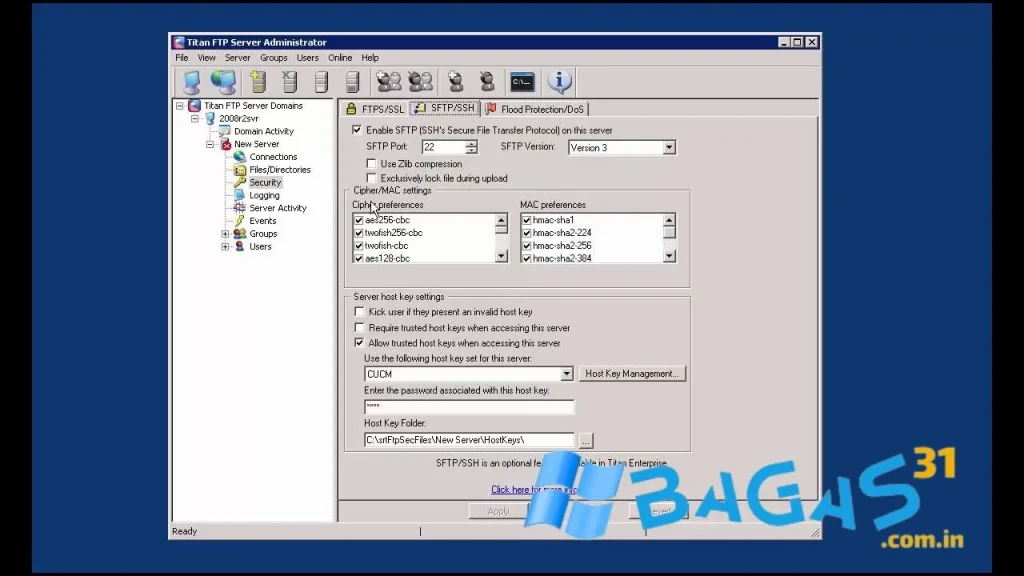Screen dimensions: 1024x576
Task: Click the blue info bubble toolbar icon
Action: (560, 82)
